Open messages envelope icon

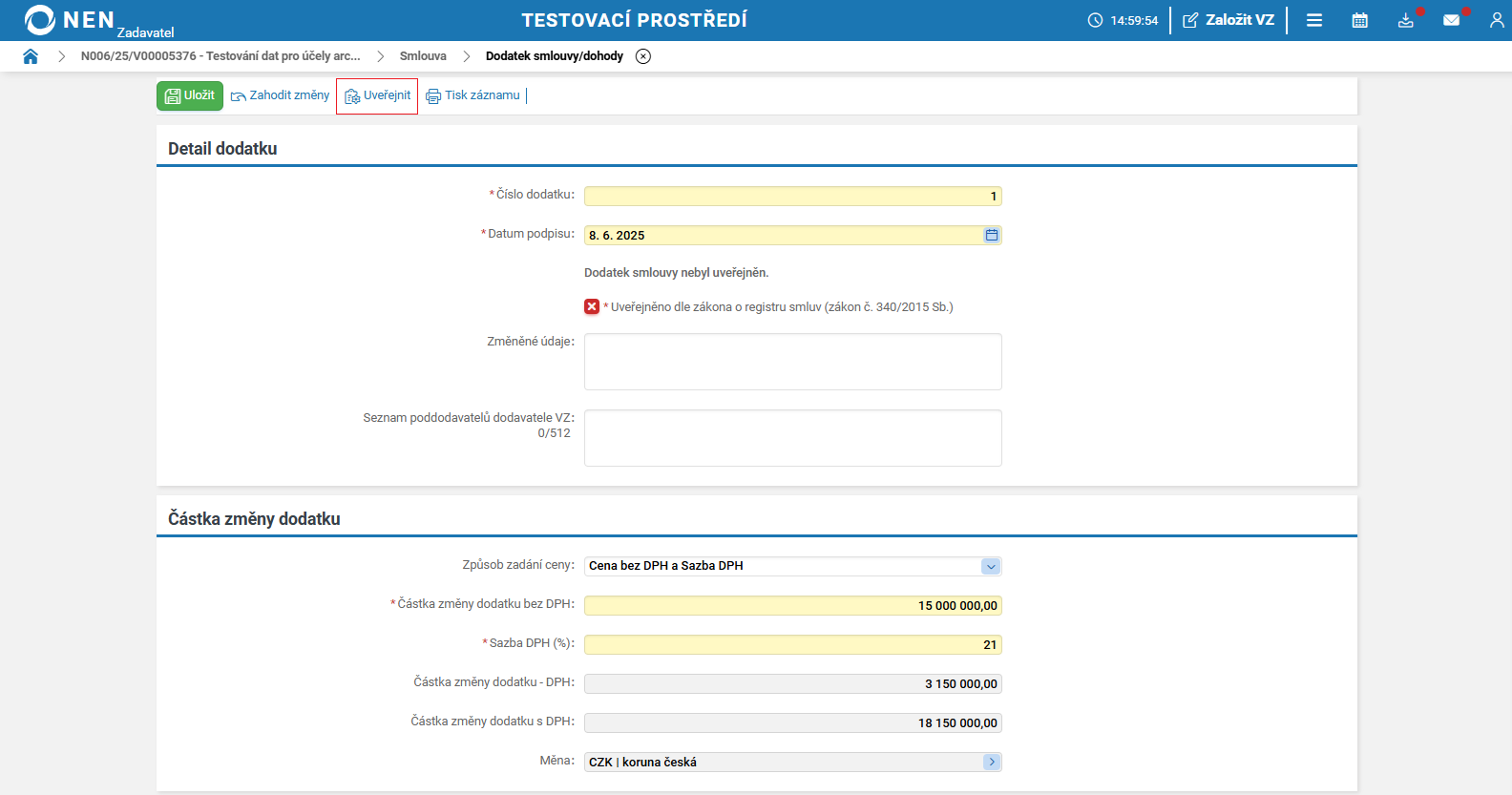point(1451,20)
